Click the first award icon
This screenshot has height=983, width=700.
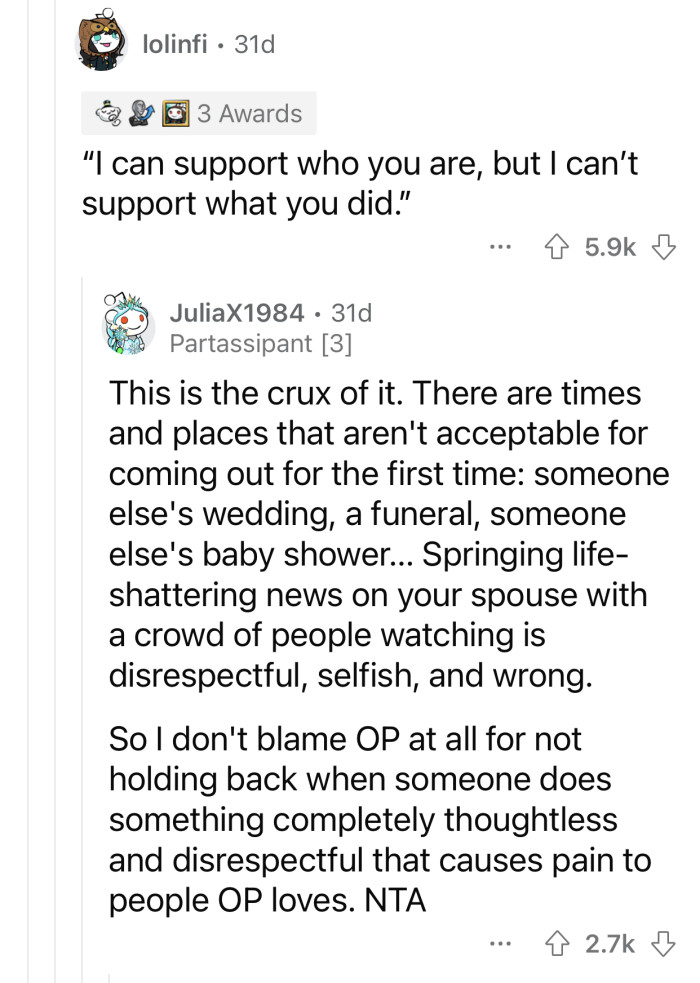pyautogui.click(x=109, y=113)
